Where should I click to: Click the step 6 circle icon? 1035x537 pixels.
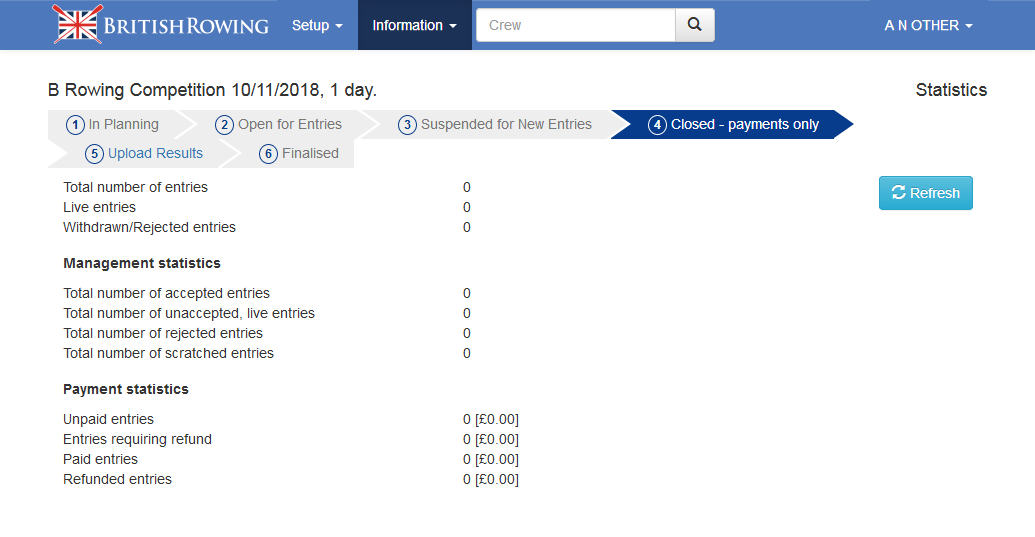pos(268,154)
